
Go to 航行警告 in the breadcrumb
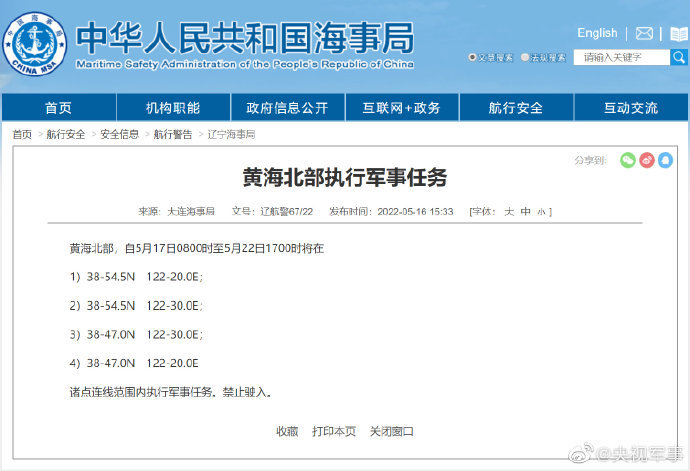coord(173,134)
